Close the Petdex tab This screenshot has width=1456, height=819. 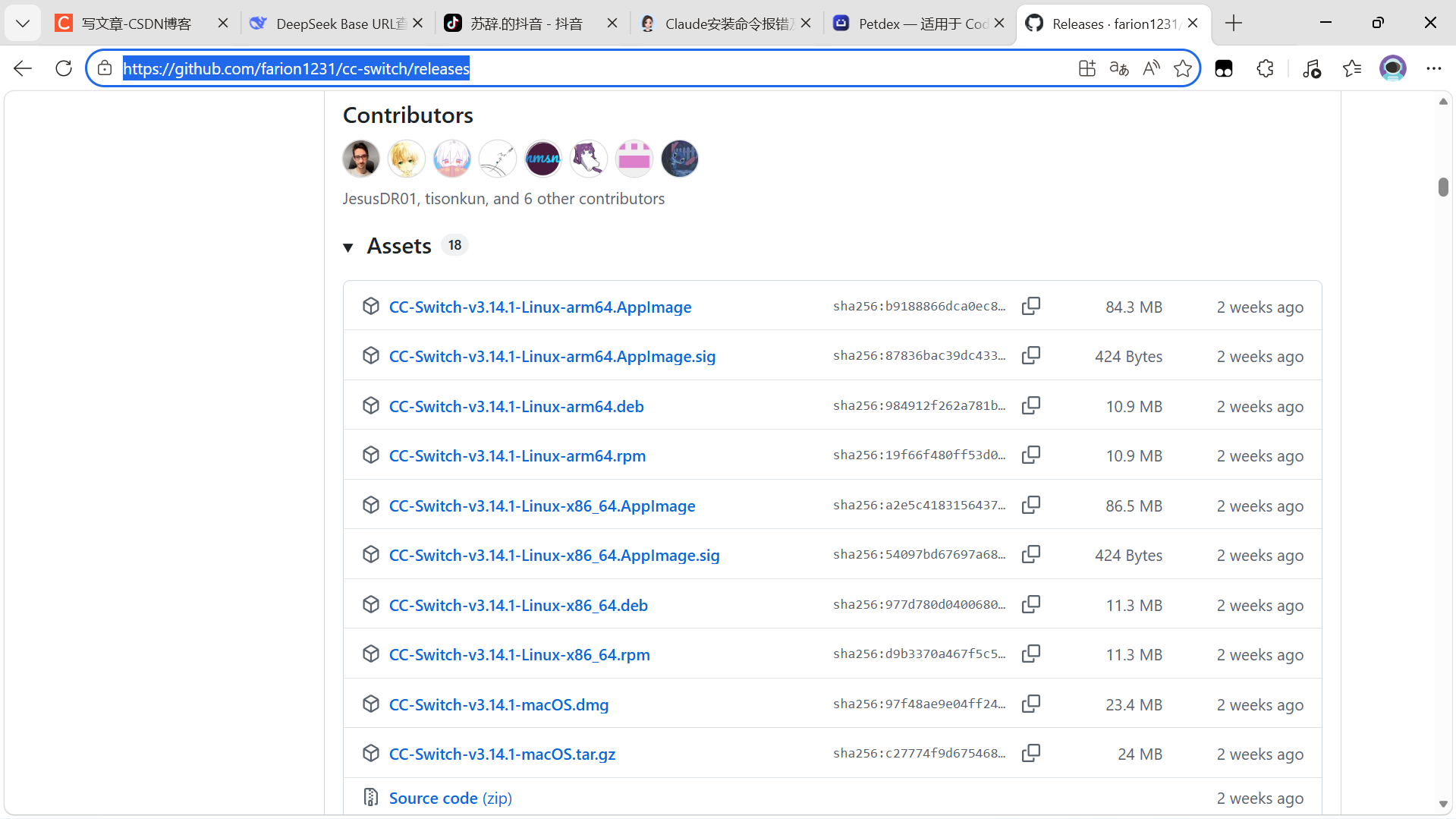999,24
